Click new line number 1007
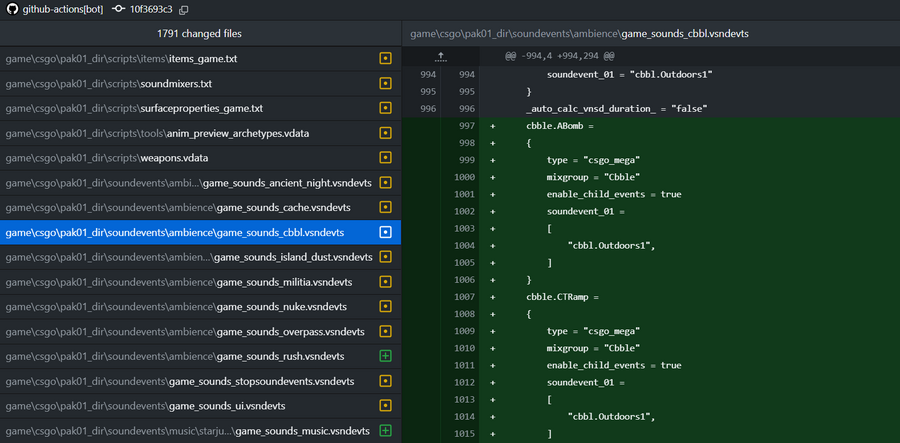 point(464,297)
